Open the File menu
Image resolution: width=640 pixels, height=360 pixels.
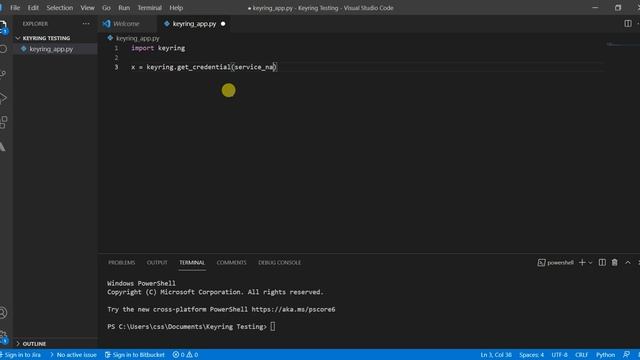15,8
